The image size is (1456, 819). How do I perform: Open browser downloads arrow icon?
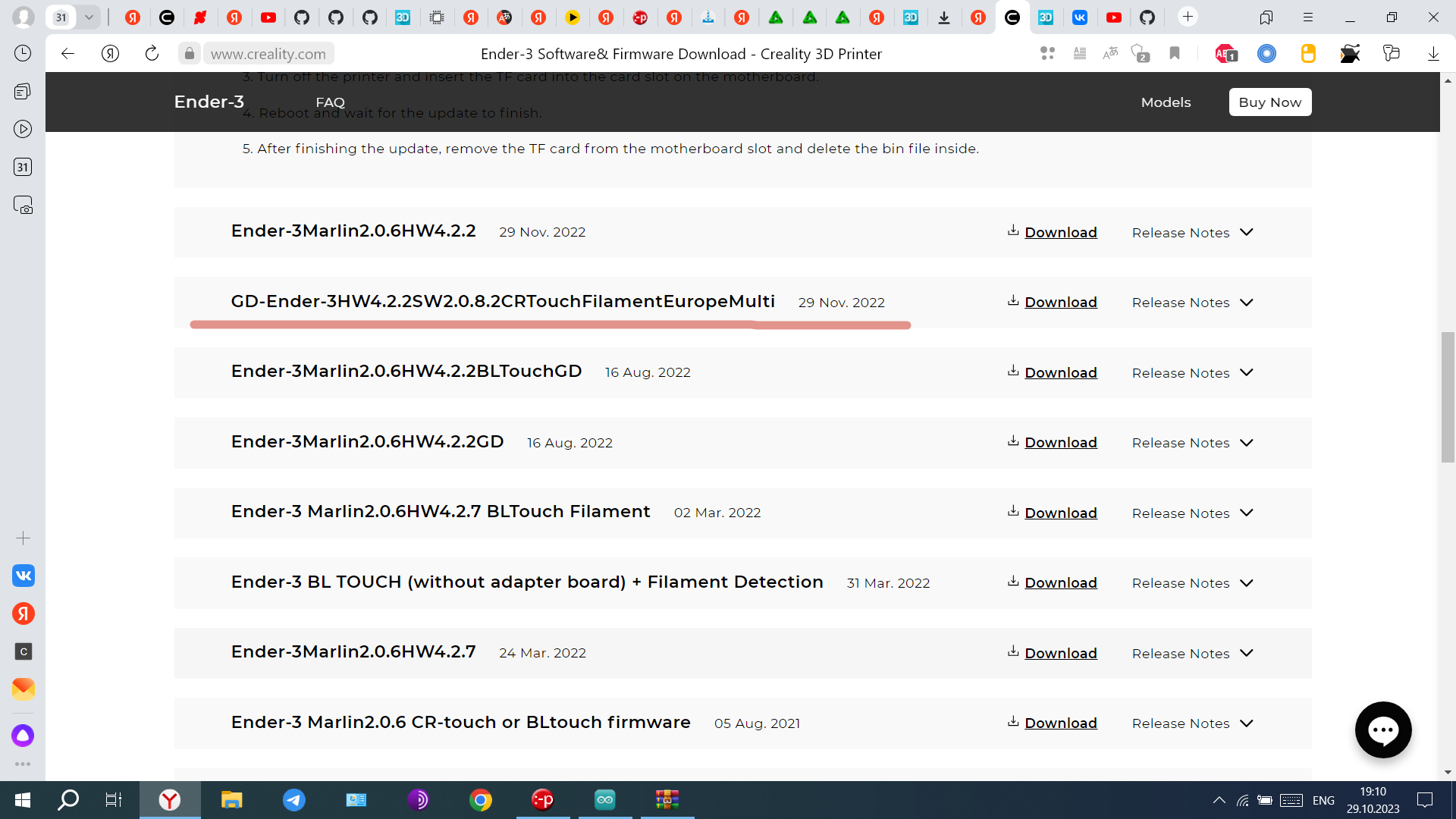coord(1432,53)
